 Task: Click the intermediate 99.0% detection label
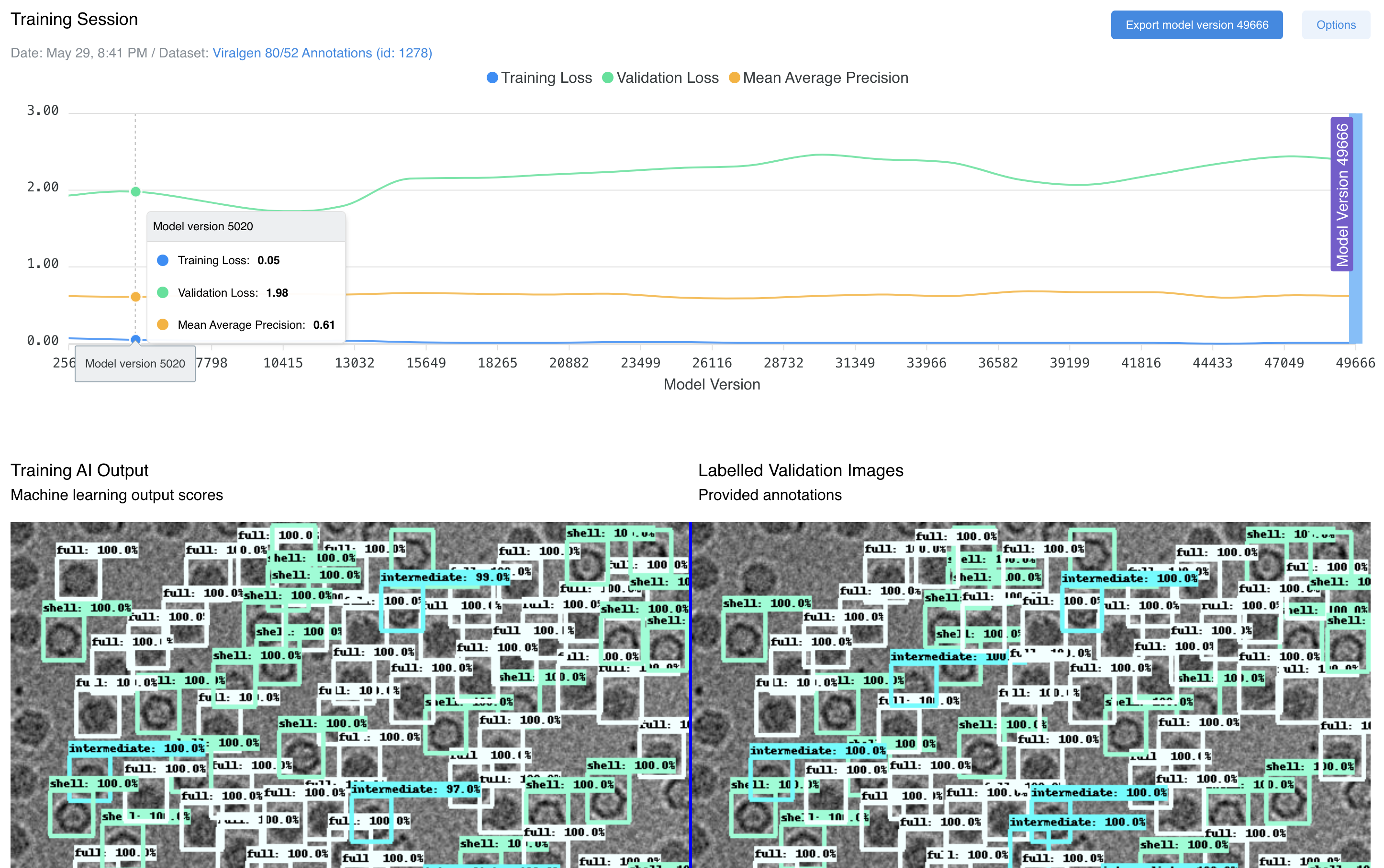point(445,577)
